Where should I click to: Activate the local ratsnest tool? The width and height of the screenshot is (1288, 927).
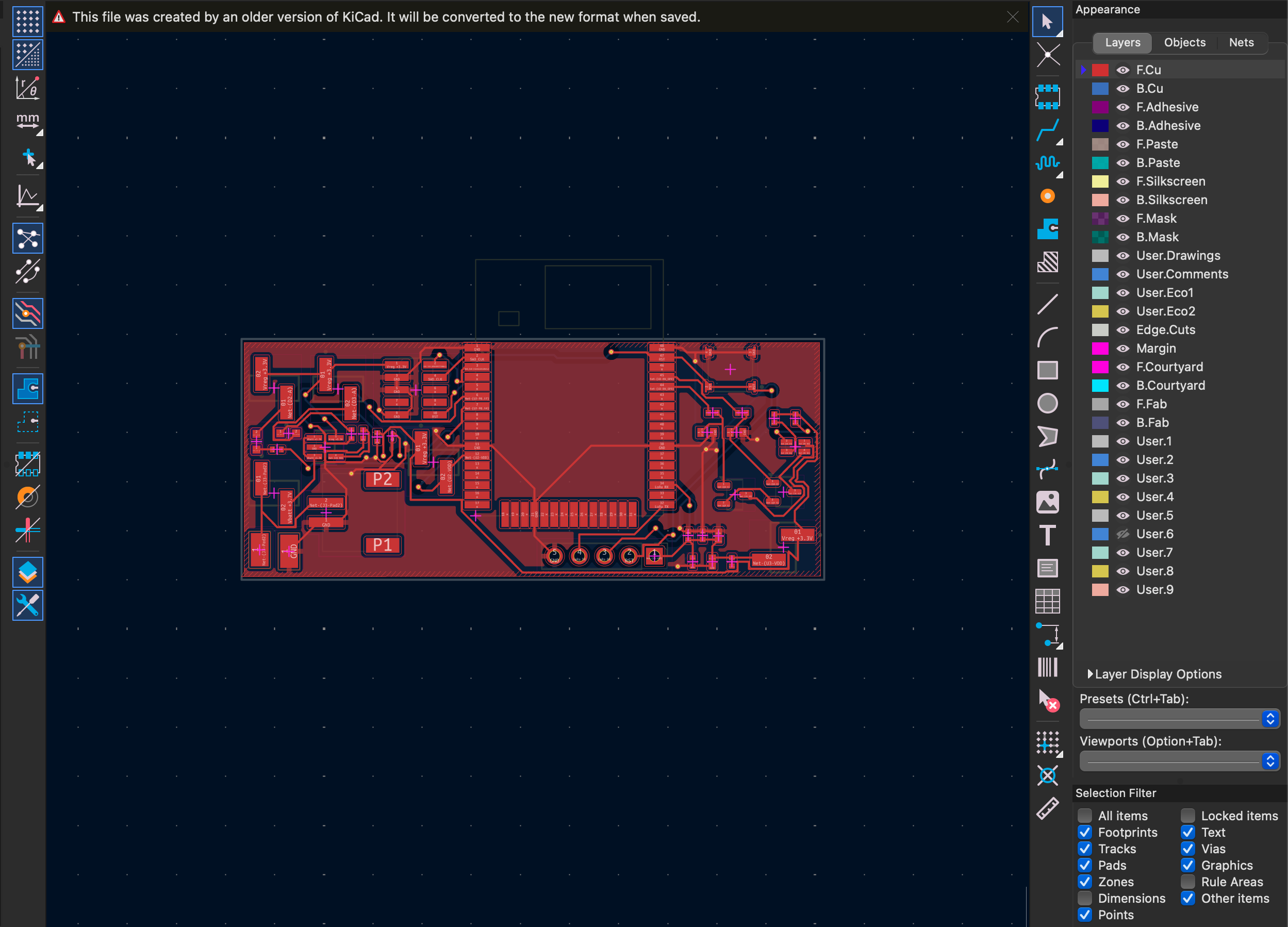point(1047,55)
